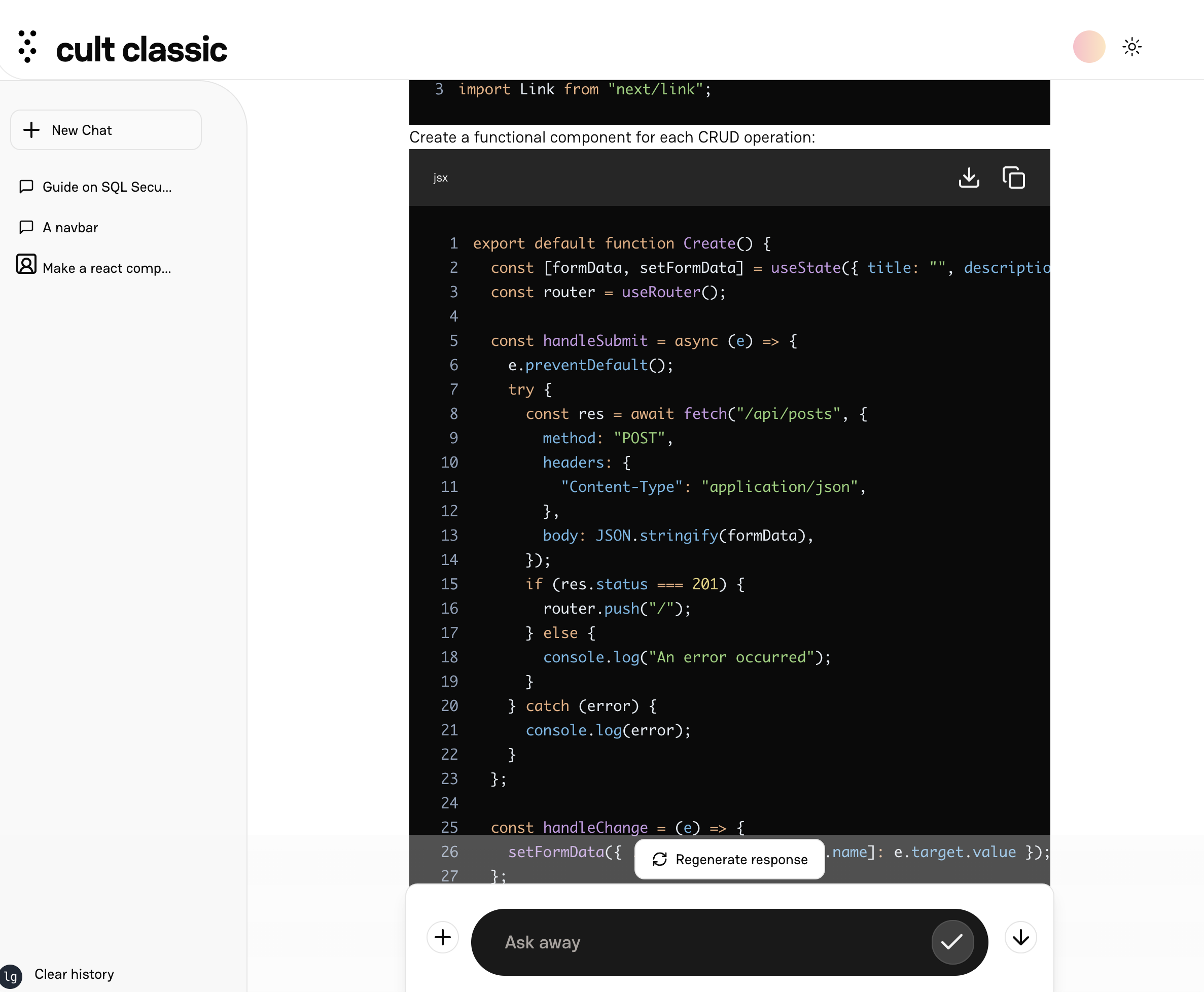Screen dimensions: 1204x992
Task: Click Clear history link
Action: coord(74,974)
